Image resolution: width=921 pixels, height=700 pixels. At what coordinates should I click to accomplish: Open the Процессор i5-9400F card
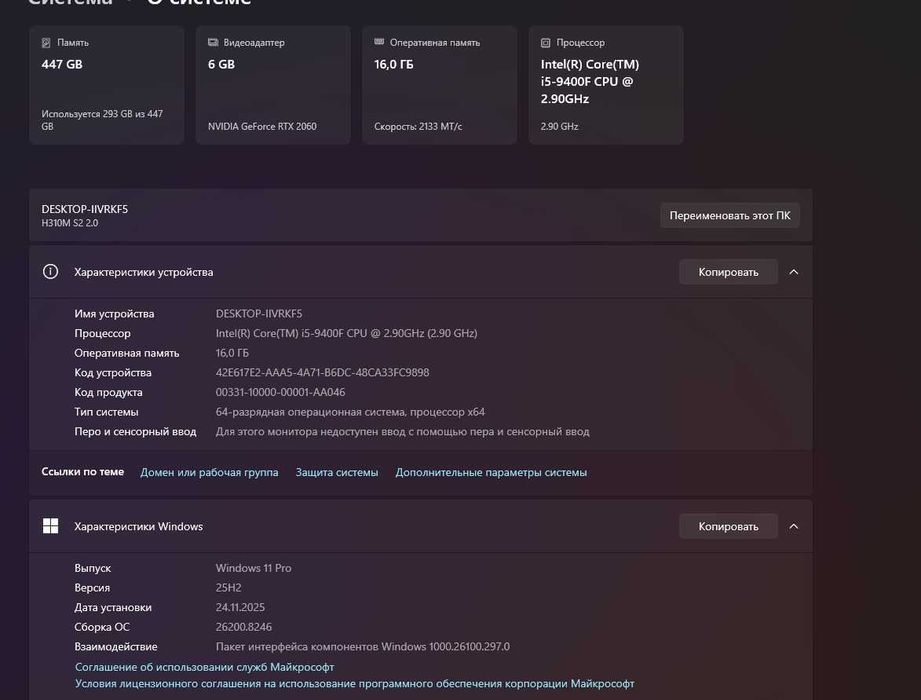tap(606, 85)
